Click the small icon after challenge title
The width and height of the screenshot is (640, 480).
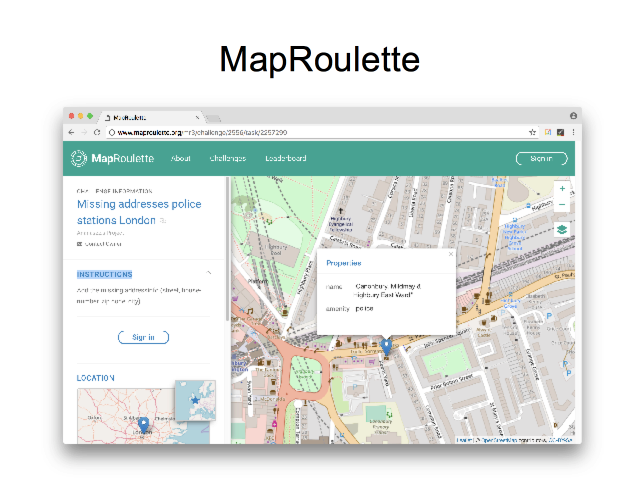tap(162, 221)
